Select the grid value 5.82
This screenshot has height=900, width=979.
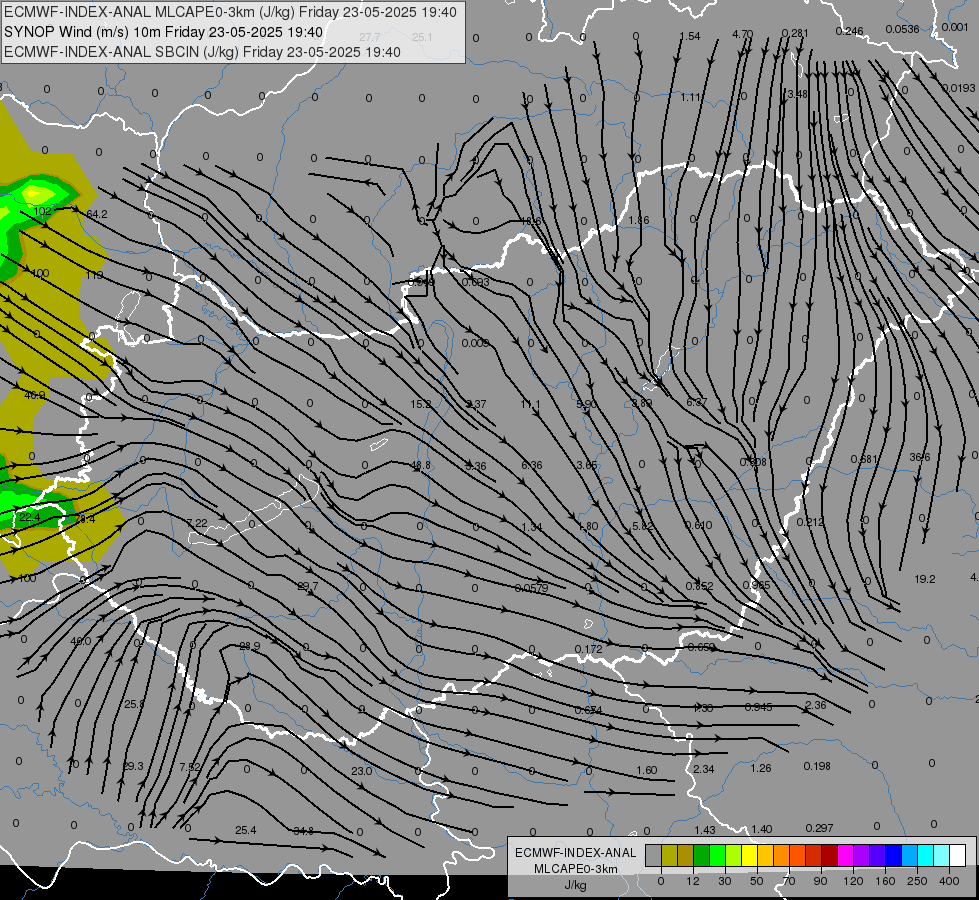coord(642,526)
